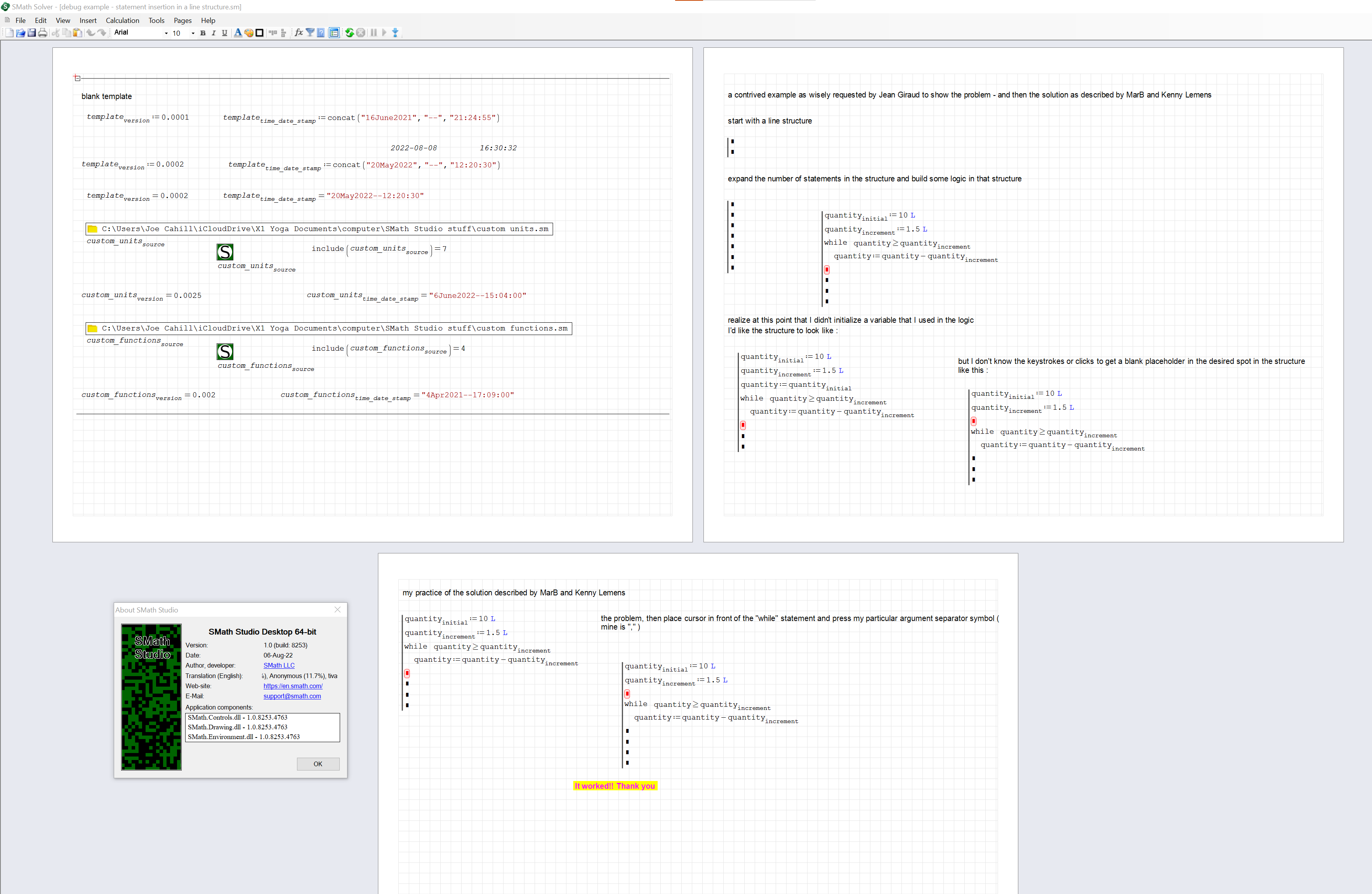Viewport: 1372px width, 894px height.
Task: Open the Calculation menu
Action: coord(122,20)
